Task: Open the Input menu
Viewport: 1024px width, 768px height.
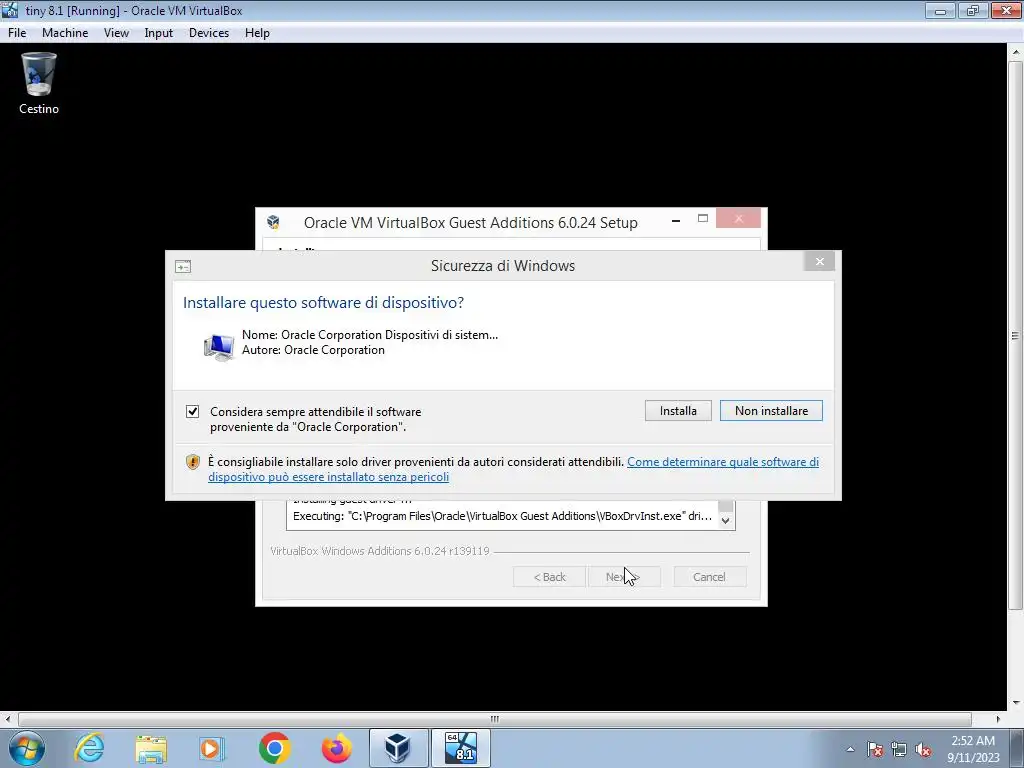Action: (159, 33)
